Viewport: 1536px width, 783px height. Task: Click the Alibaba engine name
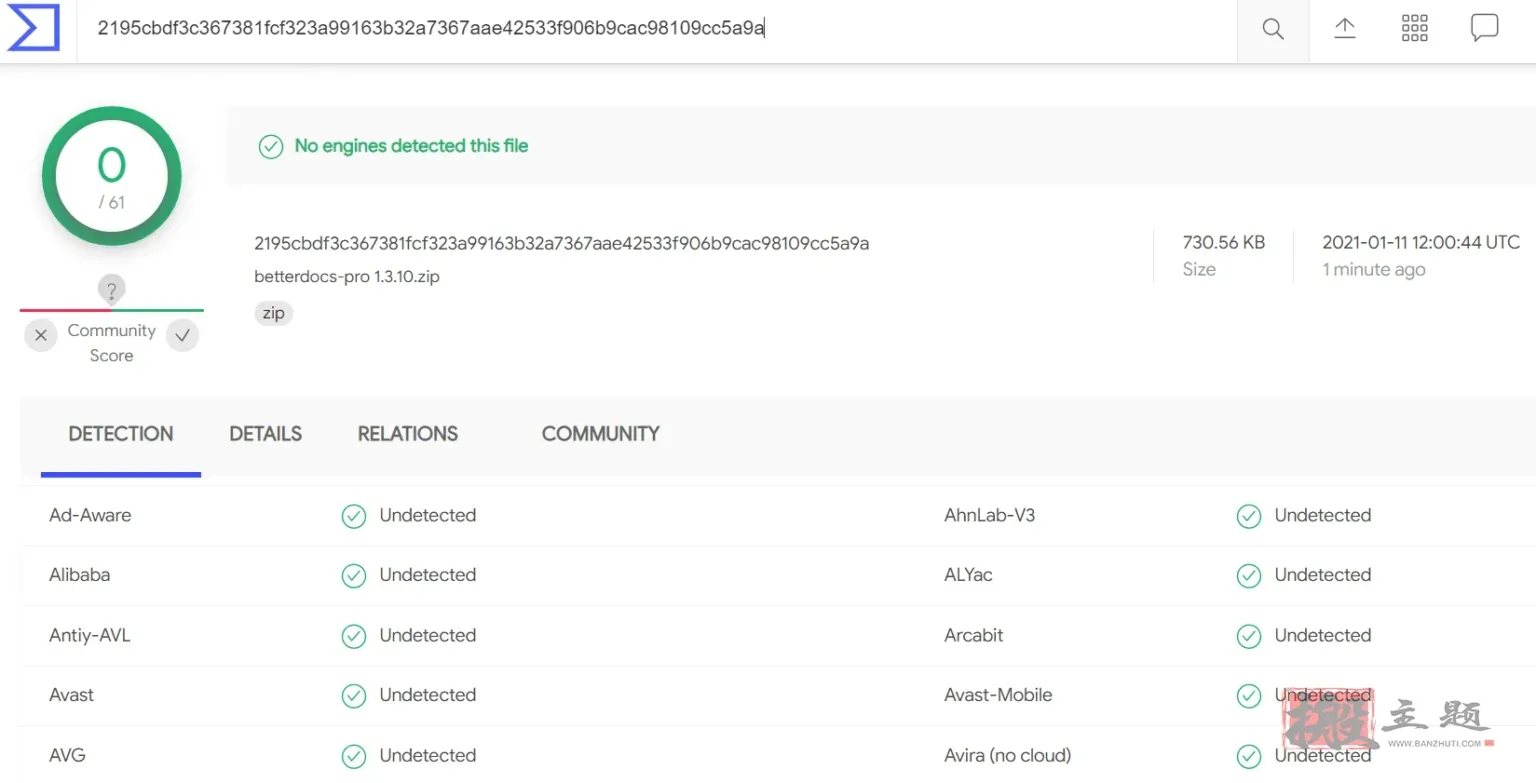80,575
